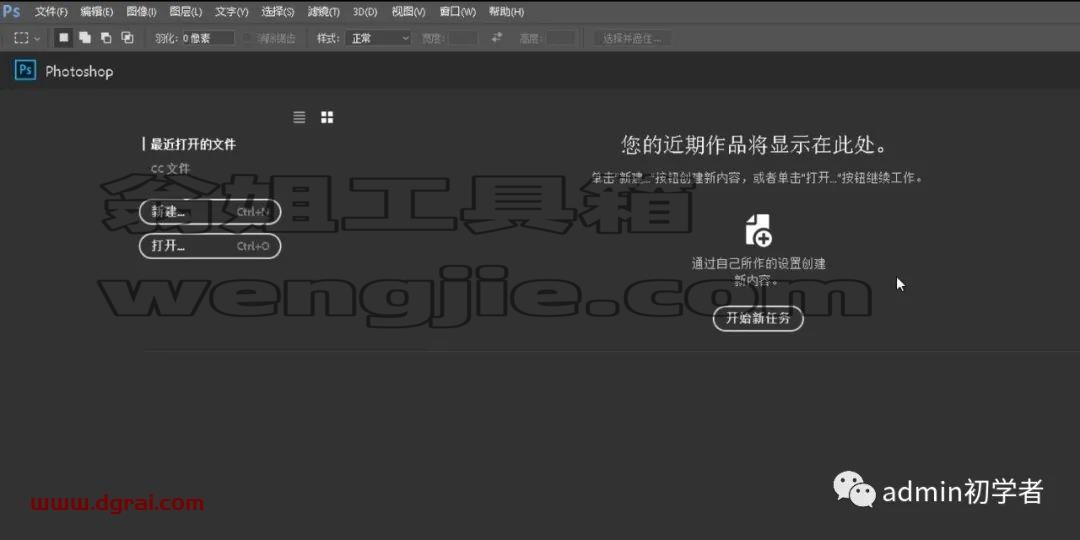
Task: Select the Add to selection icon
Action: tap(85, 39)
